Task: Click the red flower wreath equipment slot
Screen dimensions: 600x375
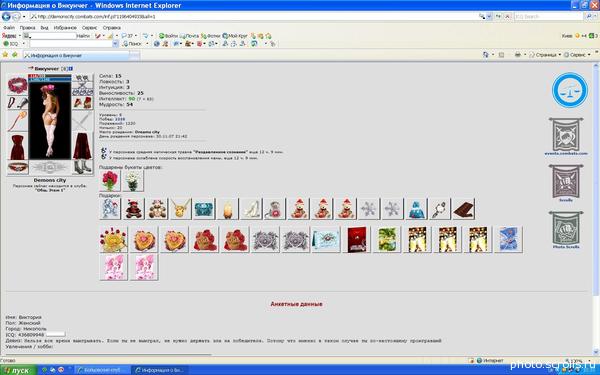Action: pos(17,85)
